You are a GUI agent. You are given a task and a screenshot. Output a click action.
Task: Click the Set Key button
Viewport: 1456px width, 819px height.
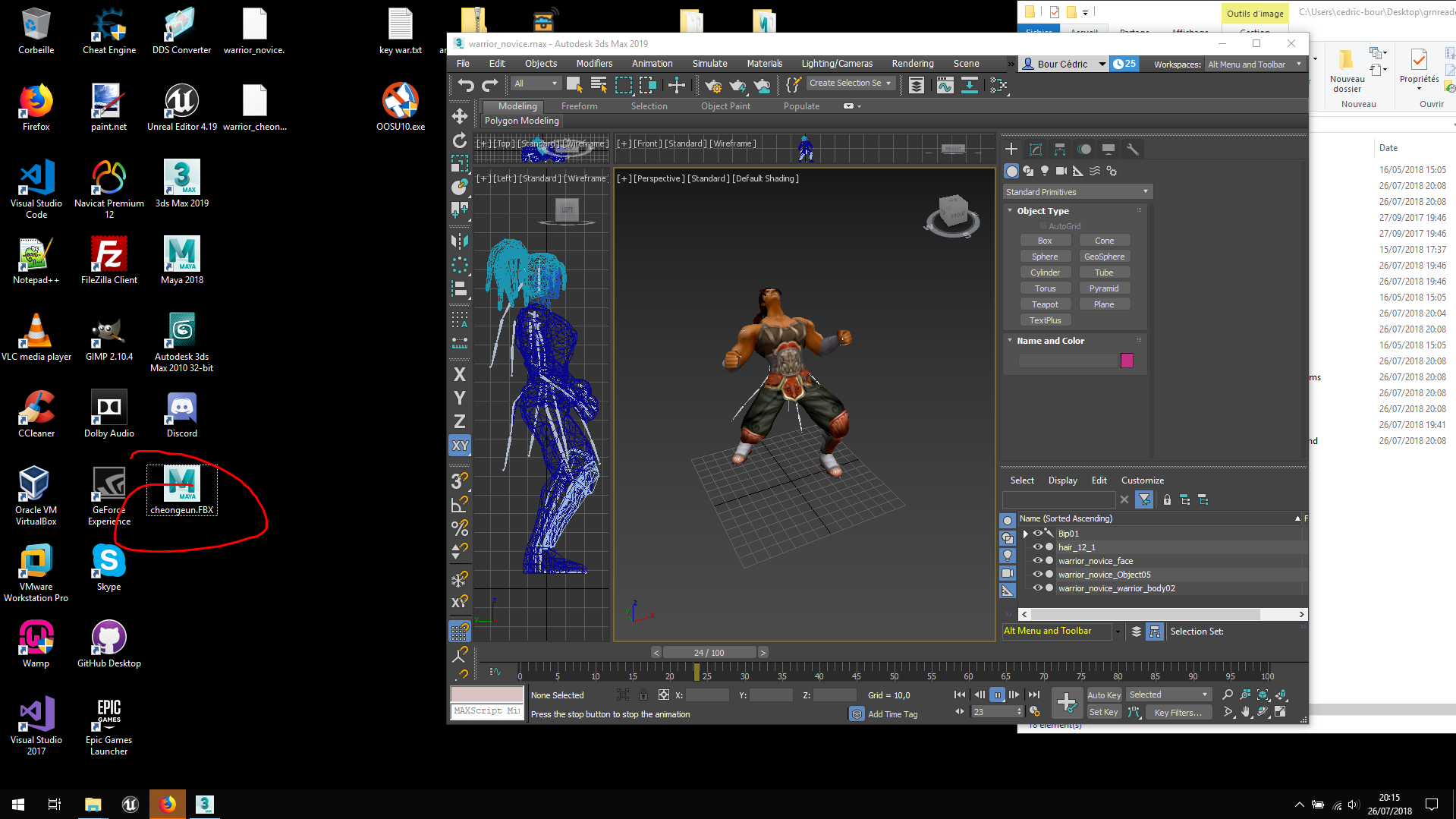pos(1104,713)
